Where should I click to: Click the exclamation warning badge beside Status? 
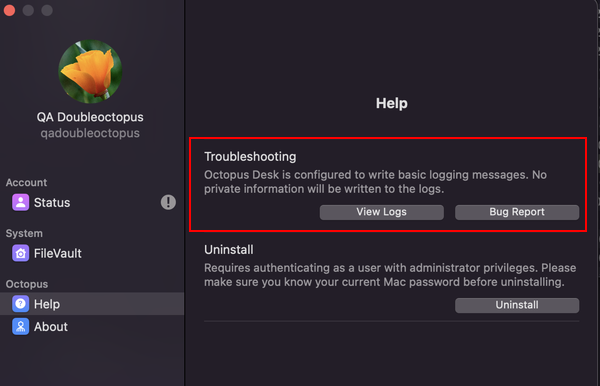pos(168,202)
